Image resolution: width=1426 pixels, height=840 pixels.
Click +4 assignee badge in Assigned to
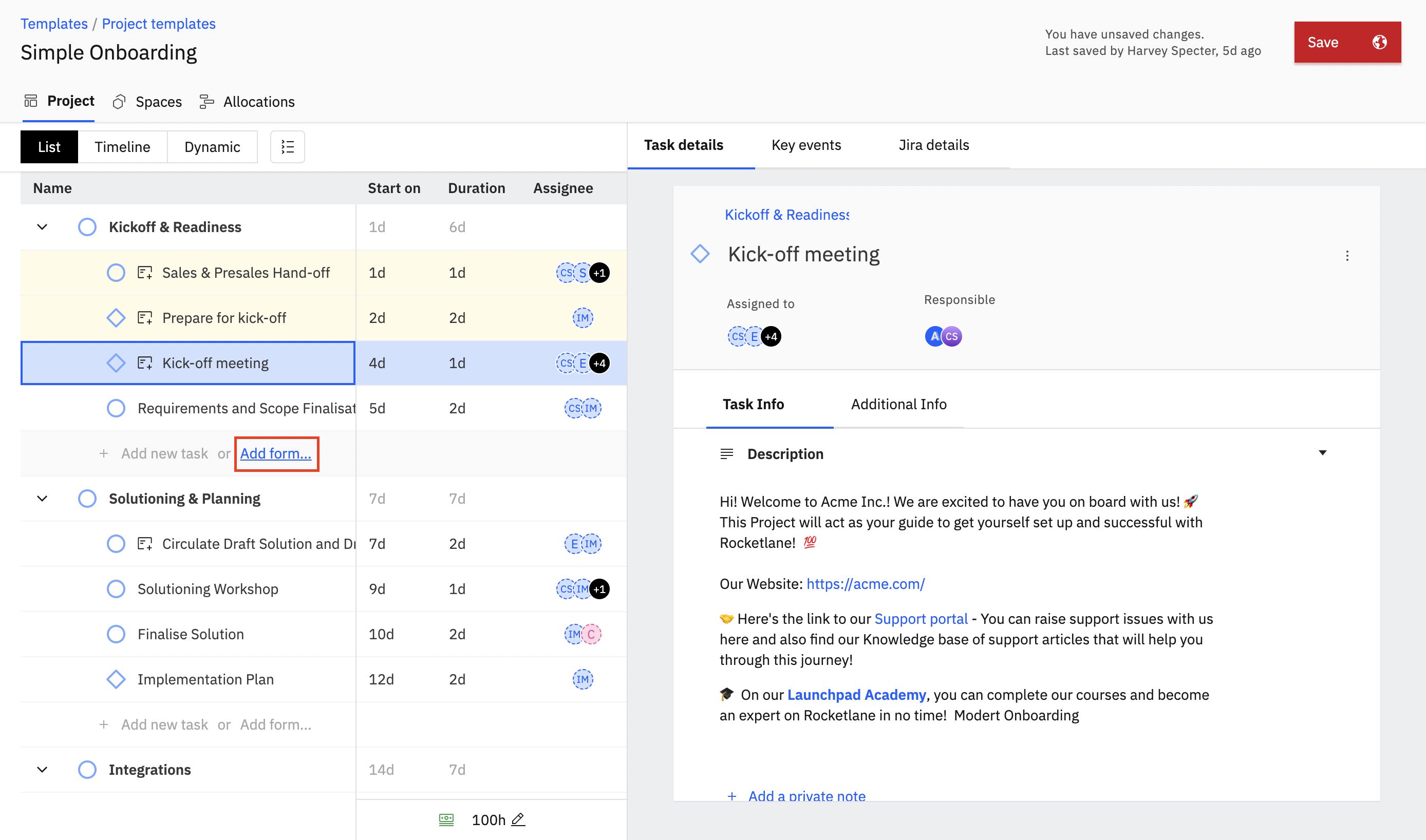pyautogui.click(x=771, y=337)
